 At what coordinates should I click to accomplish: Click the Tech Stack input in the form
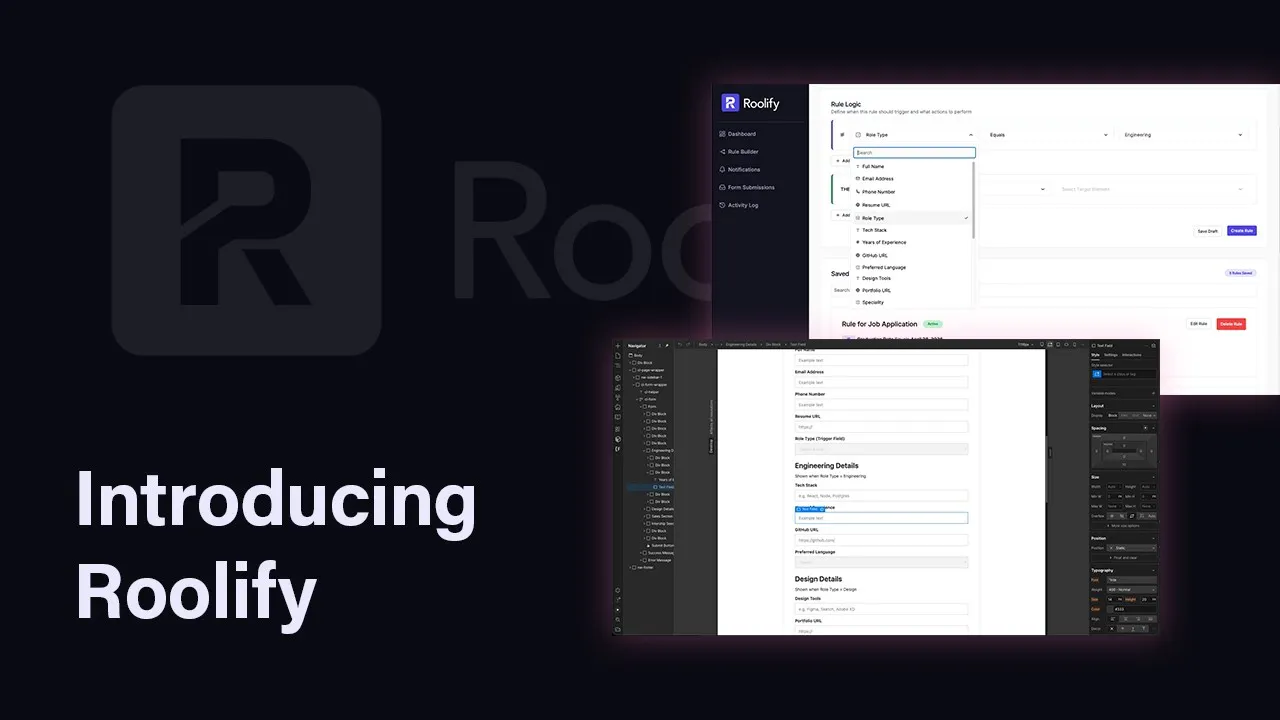(x=881, y=496)
